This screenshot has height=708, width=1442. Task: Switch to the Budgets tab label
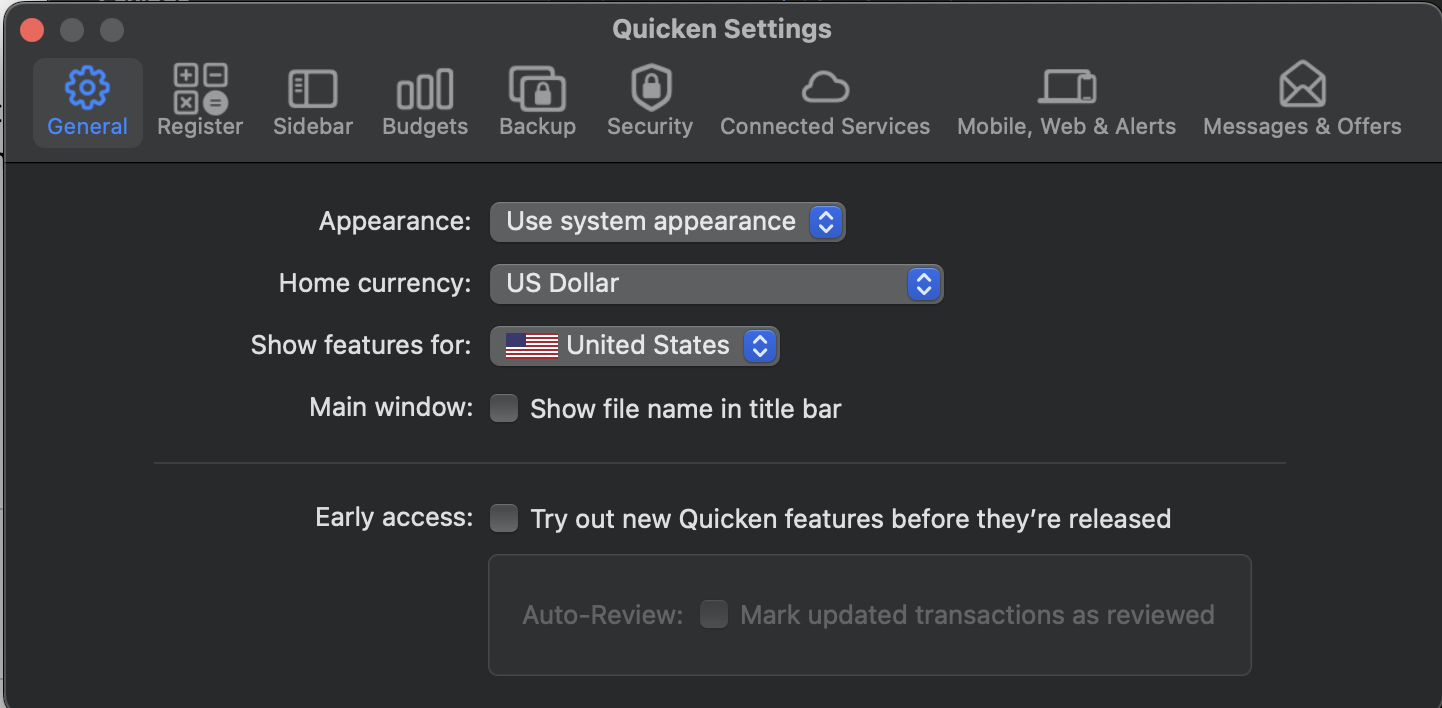(x=425, y=127)
